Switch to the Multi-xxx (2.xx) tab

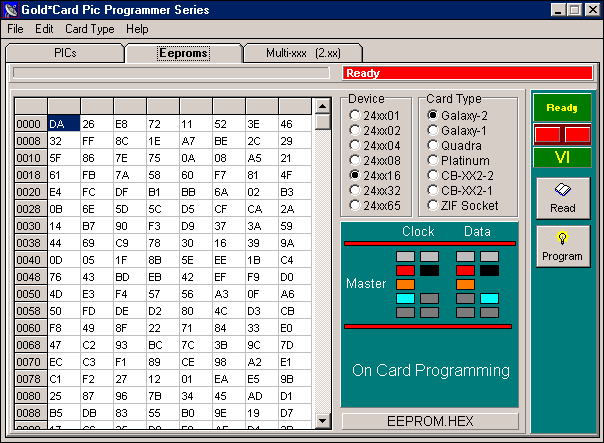pos(303,53)
